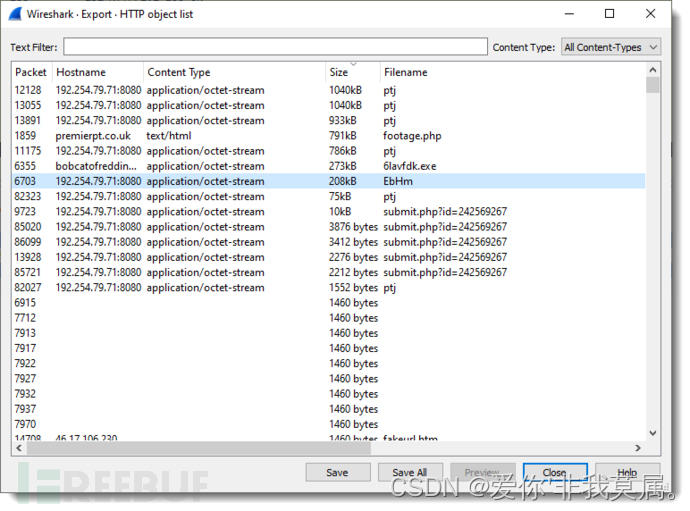Select packet 85721 with 2212 bytes
Viewport: 690px width, 511px height.
(328, 272)
